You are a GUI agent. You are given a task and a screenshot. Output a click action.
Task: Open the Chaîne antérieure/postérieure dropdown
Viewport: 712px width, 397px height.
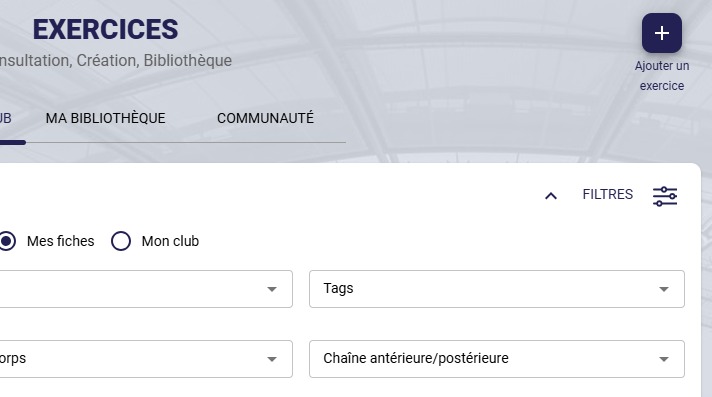pyautogui.click(x=497, y=359)
